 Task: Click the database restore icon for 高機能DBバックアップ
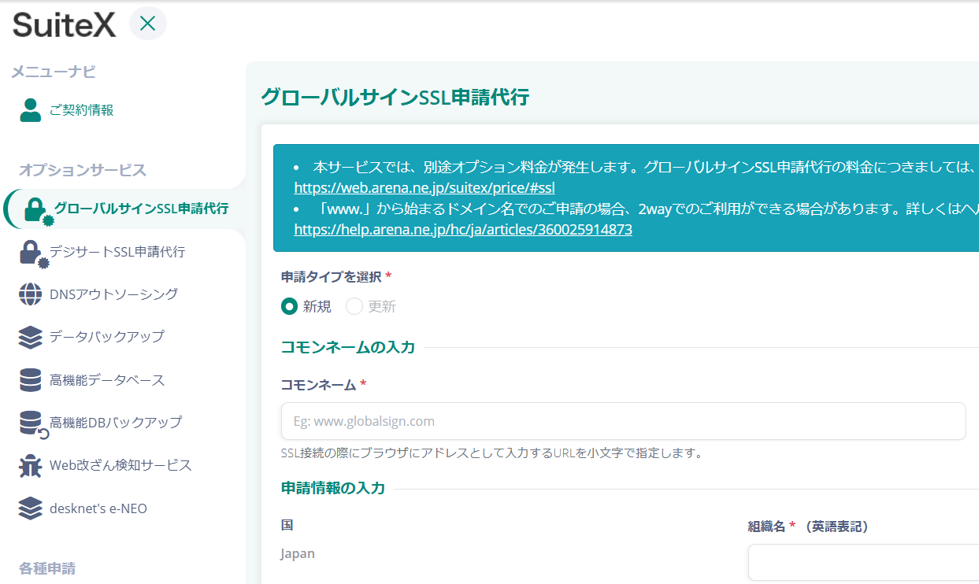[33, 425]
